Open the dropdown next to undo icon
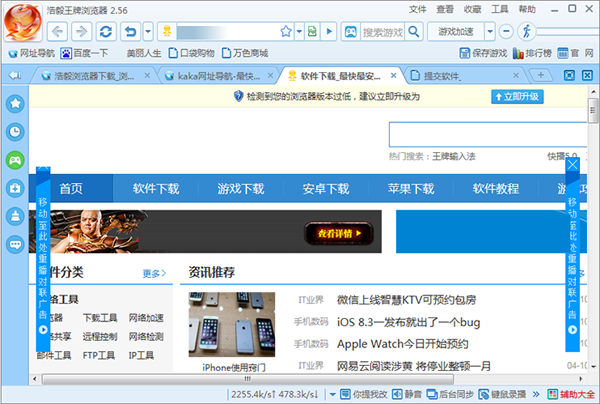 (148, 31)
